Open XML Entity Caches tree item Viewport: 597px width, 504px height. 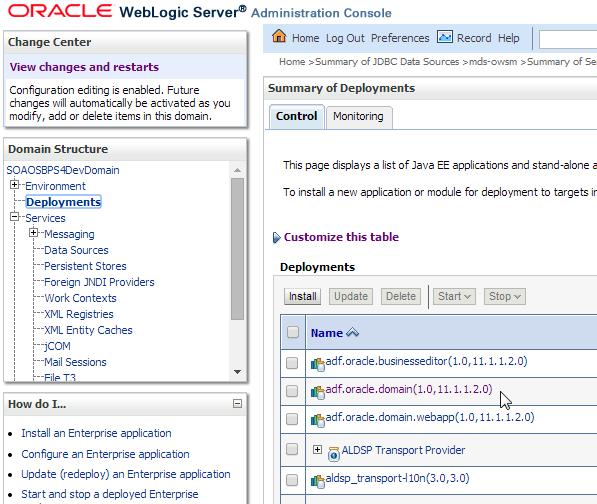88,330
